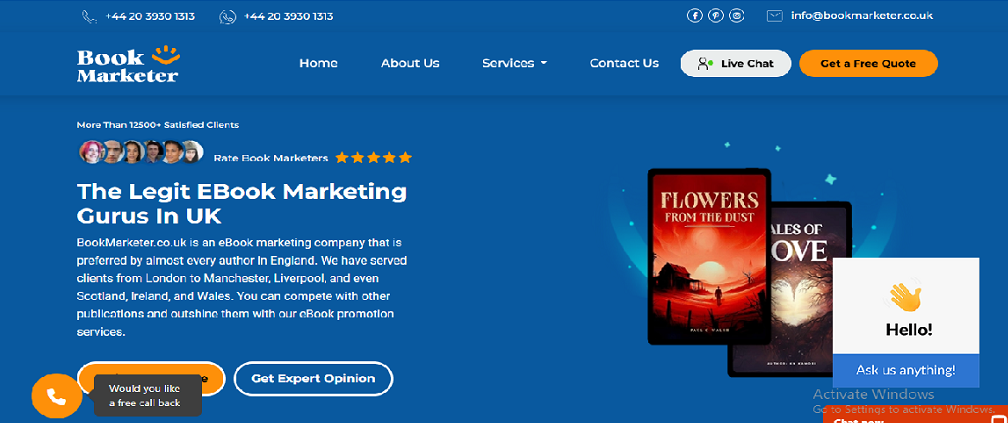Open the Instagram social icon

pyautogui.click(x=737, y=16)
